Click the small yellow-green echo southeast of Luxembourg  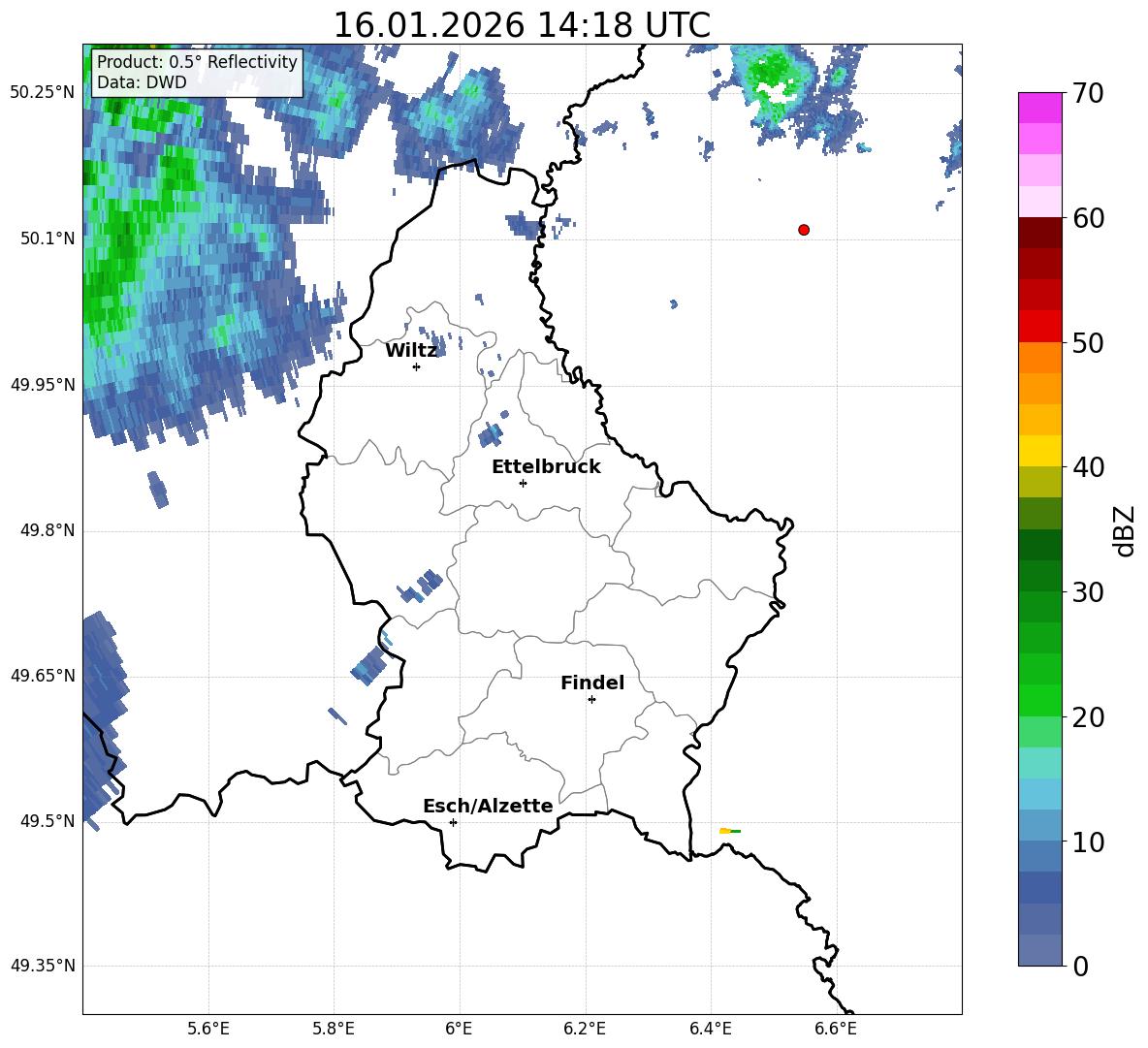pyautogui.click(x=730, y=831)
